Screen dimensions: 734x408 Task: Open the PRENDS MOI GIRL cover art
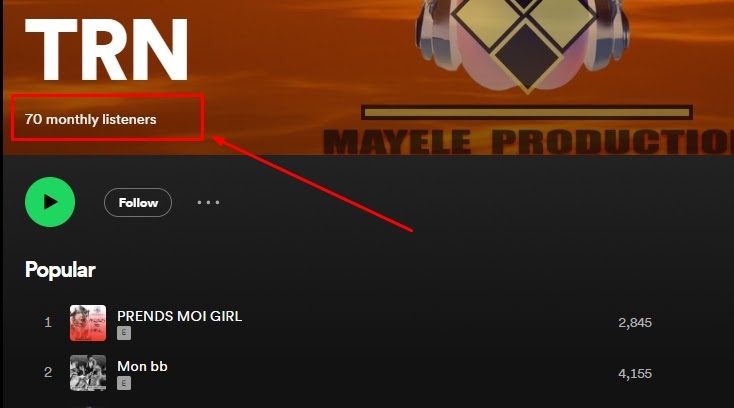point(88,323)
